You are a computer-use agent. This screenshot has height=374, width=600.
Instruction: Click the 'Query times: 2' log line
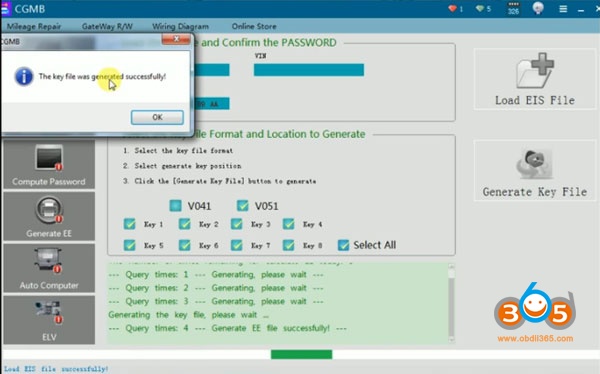216,288
